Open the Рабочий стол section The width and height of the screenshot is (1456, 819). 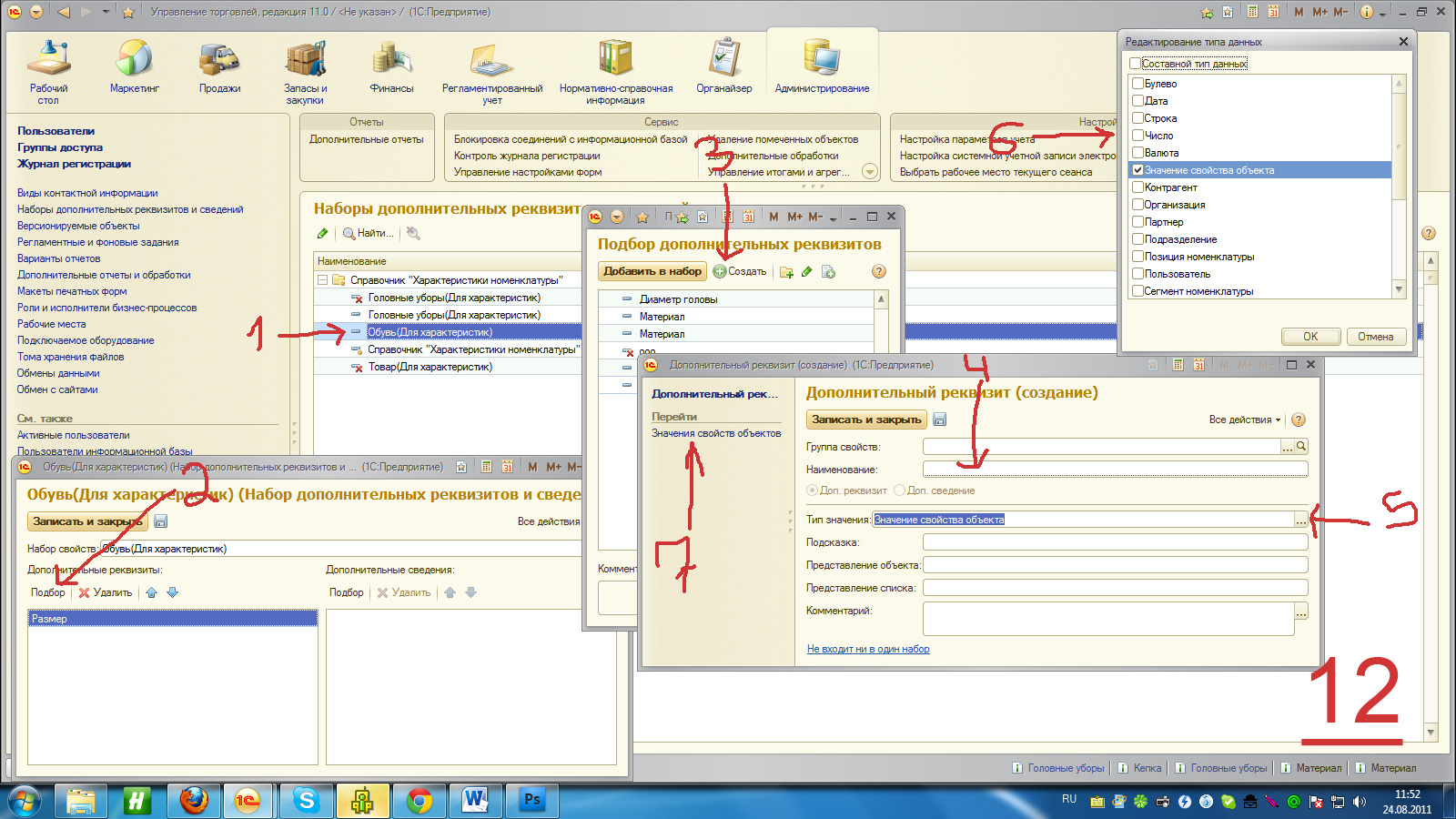click(48, 71)
